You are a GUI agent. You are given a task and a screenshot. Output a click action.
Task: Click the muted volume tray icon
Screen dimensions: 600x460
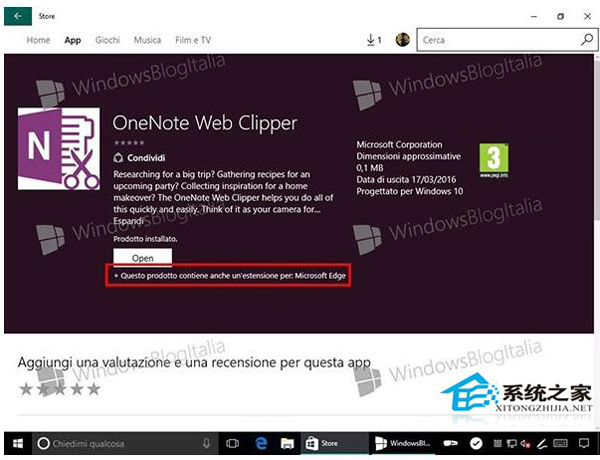pos(525,444)
